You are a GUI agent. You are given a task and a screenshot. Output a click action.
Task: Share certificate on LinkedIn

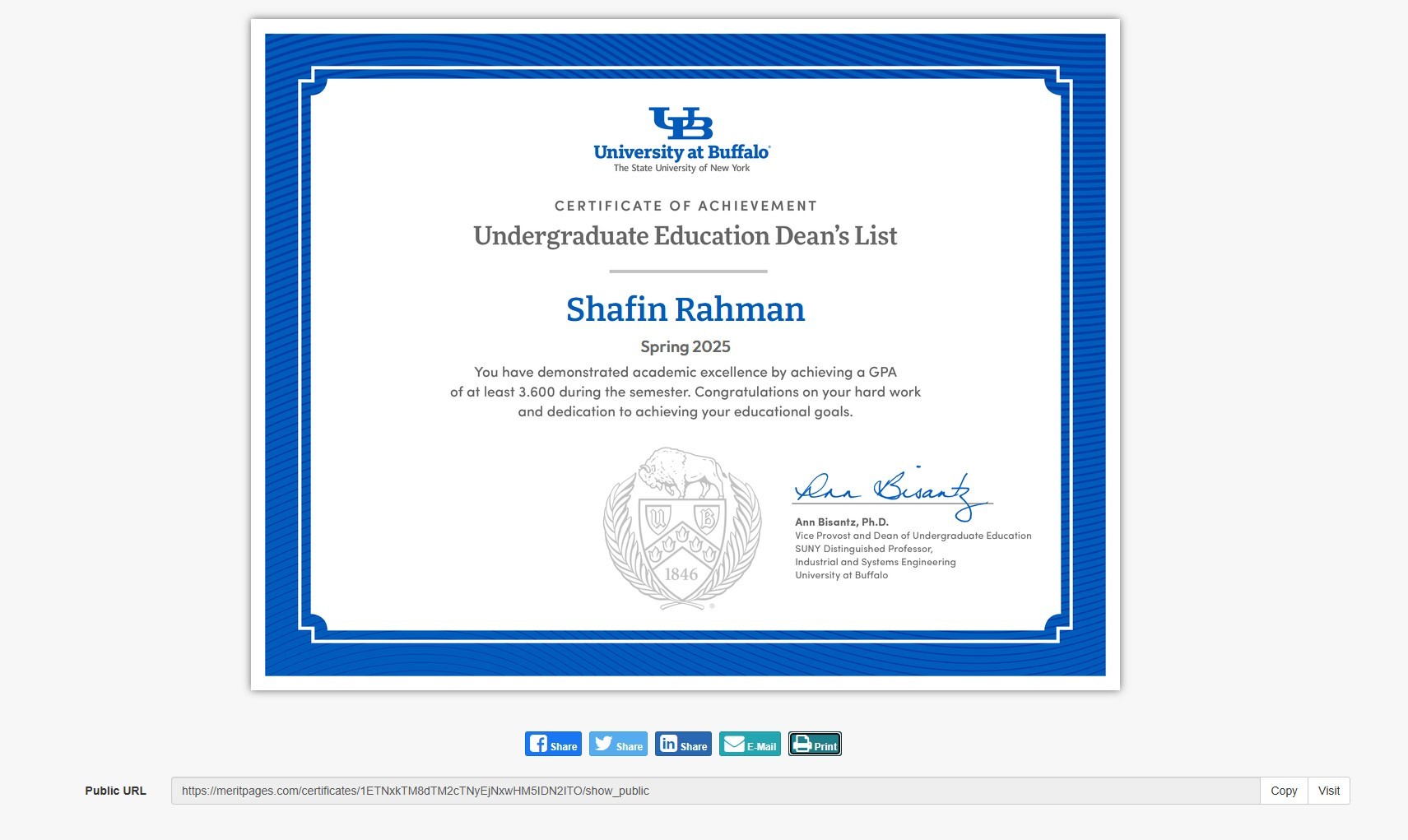click(683, 744)
